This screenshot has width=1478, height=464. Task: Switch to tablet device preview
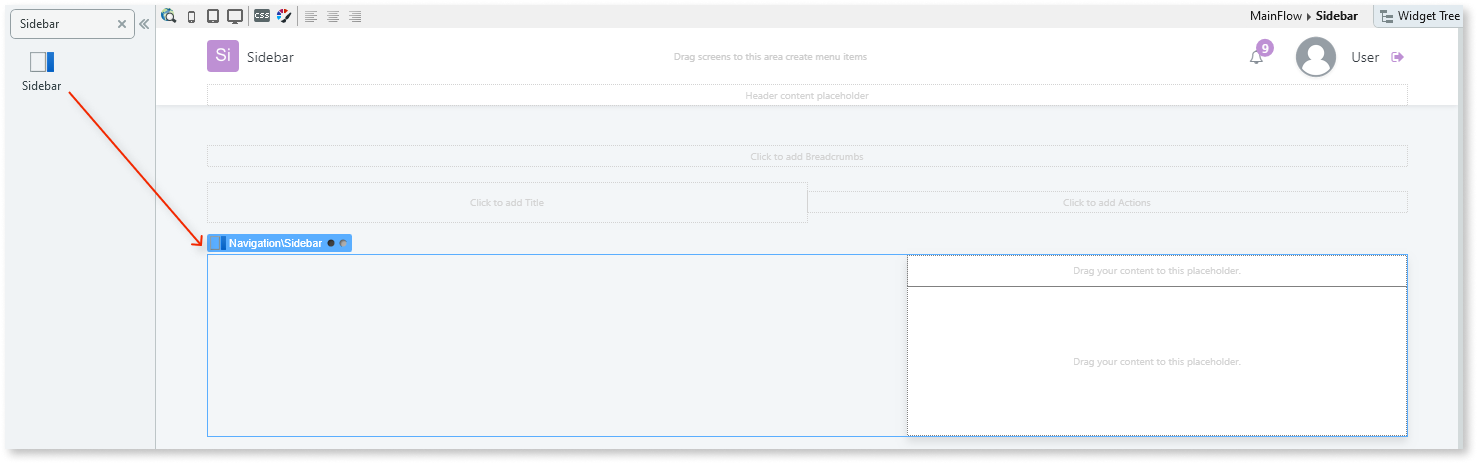(212, 17)
